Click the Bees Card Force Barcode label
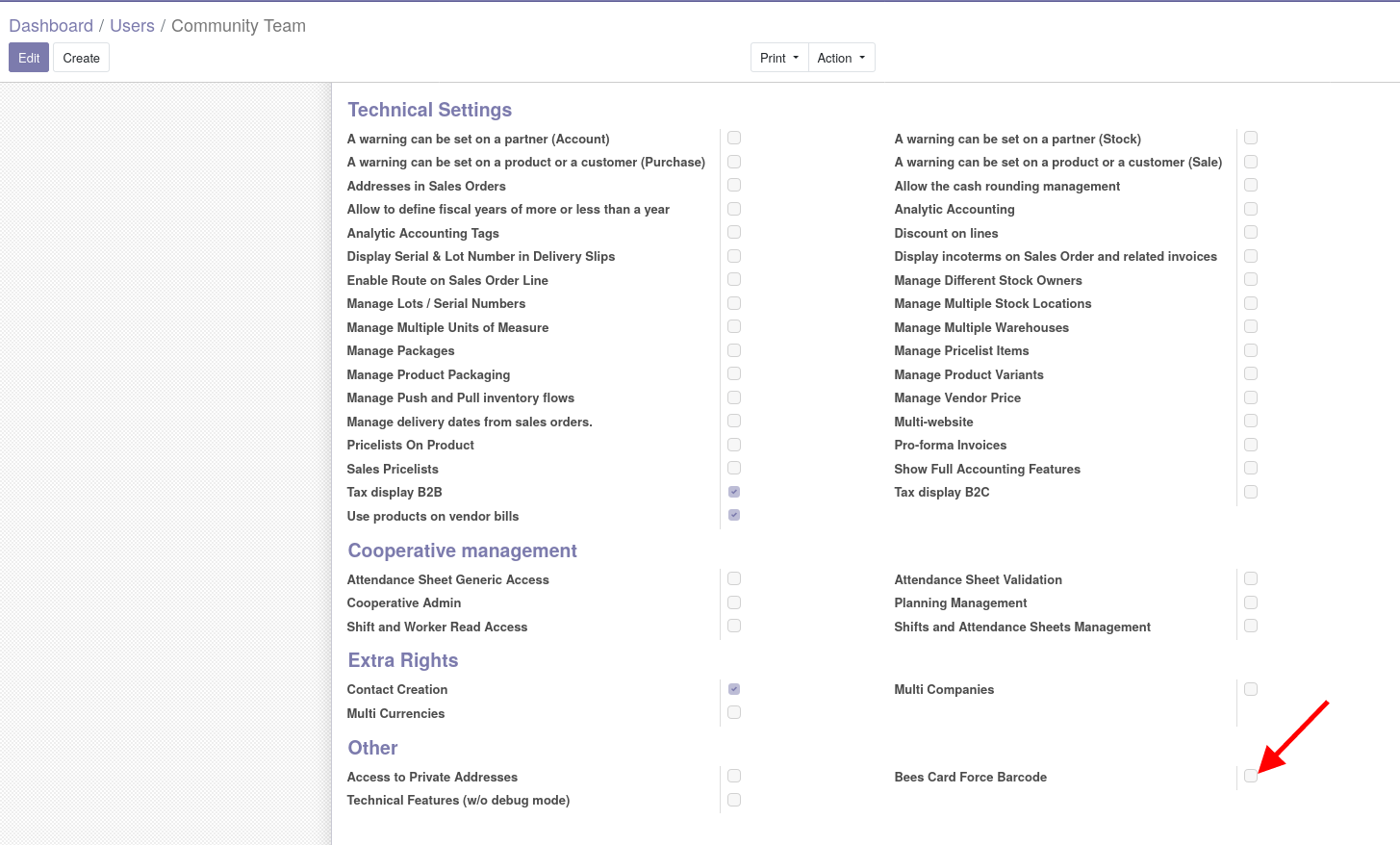Screen dimensions: 1400x845 click(x=970, y=777)
